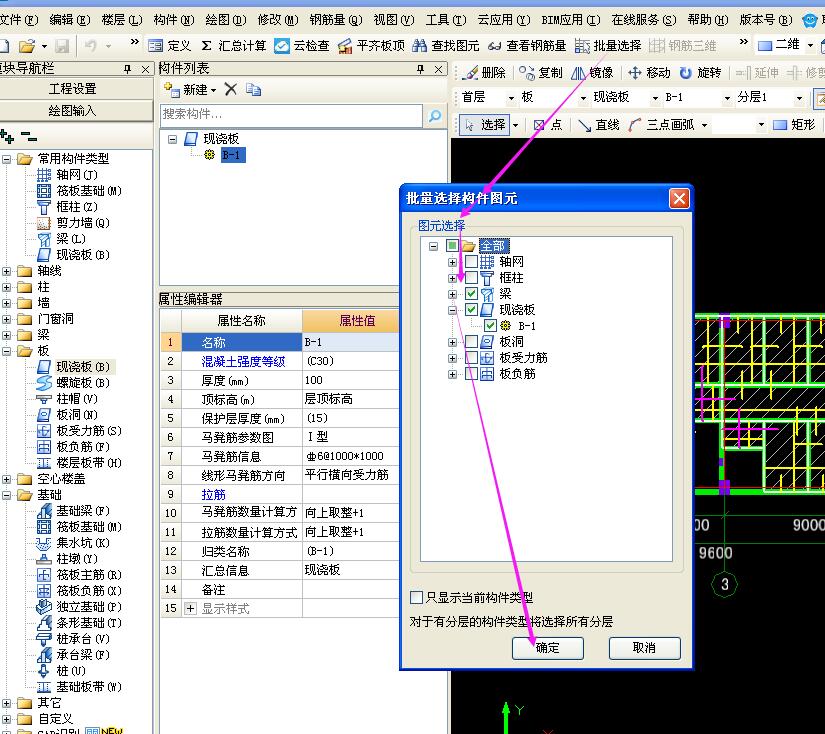
Task: Click 查看钢筋量 view rebar quantity
Action: (x=527, y=46)
